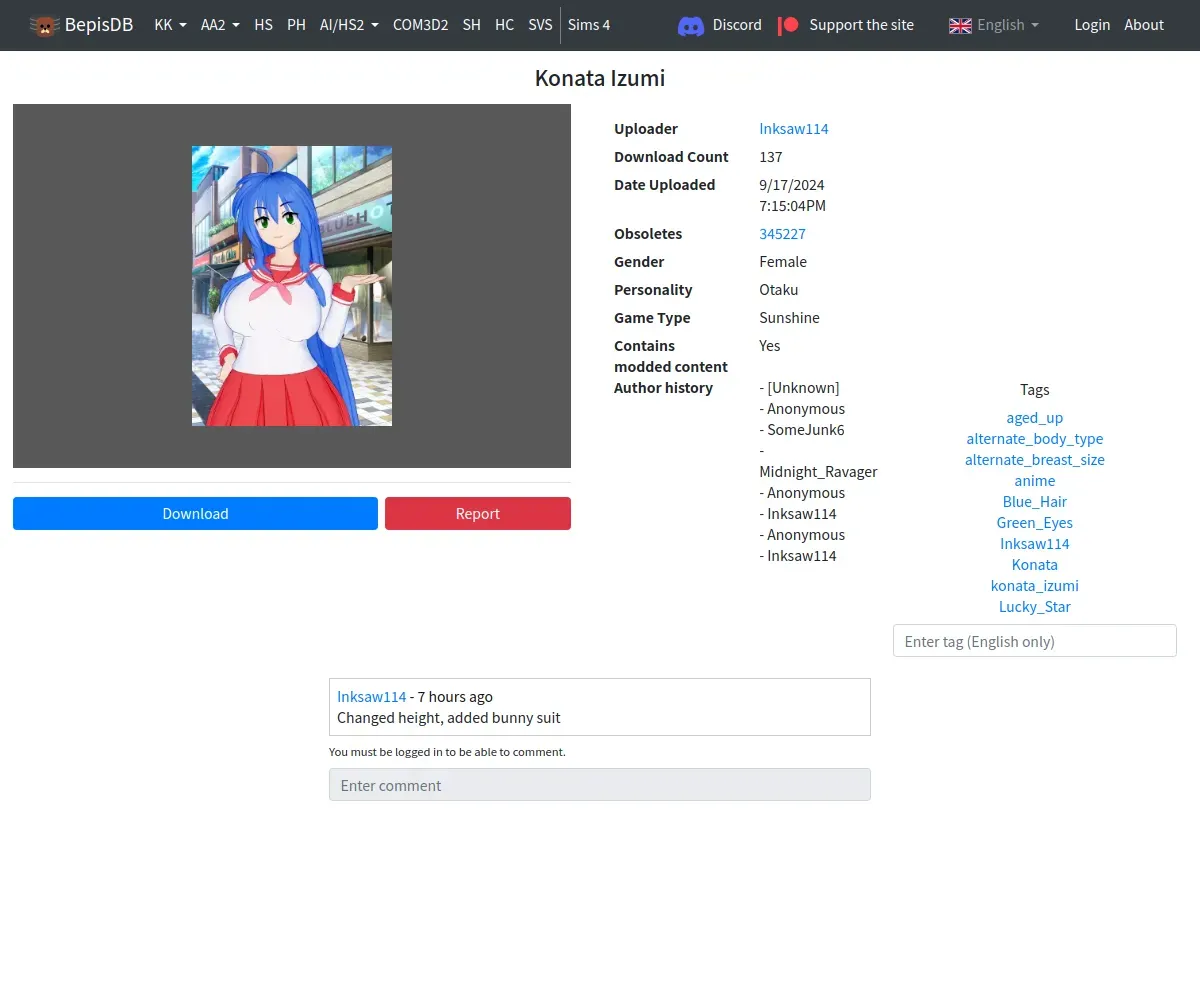Click the BepisDB logo icon
1200x1000 pixels.
click(45, 25)
